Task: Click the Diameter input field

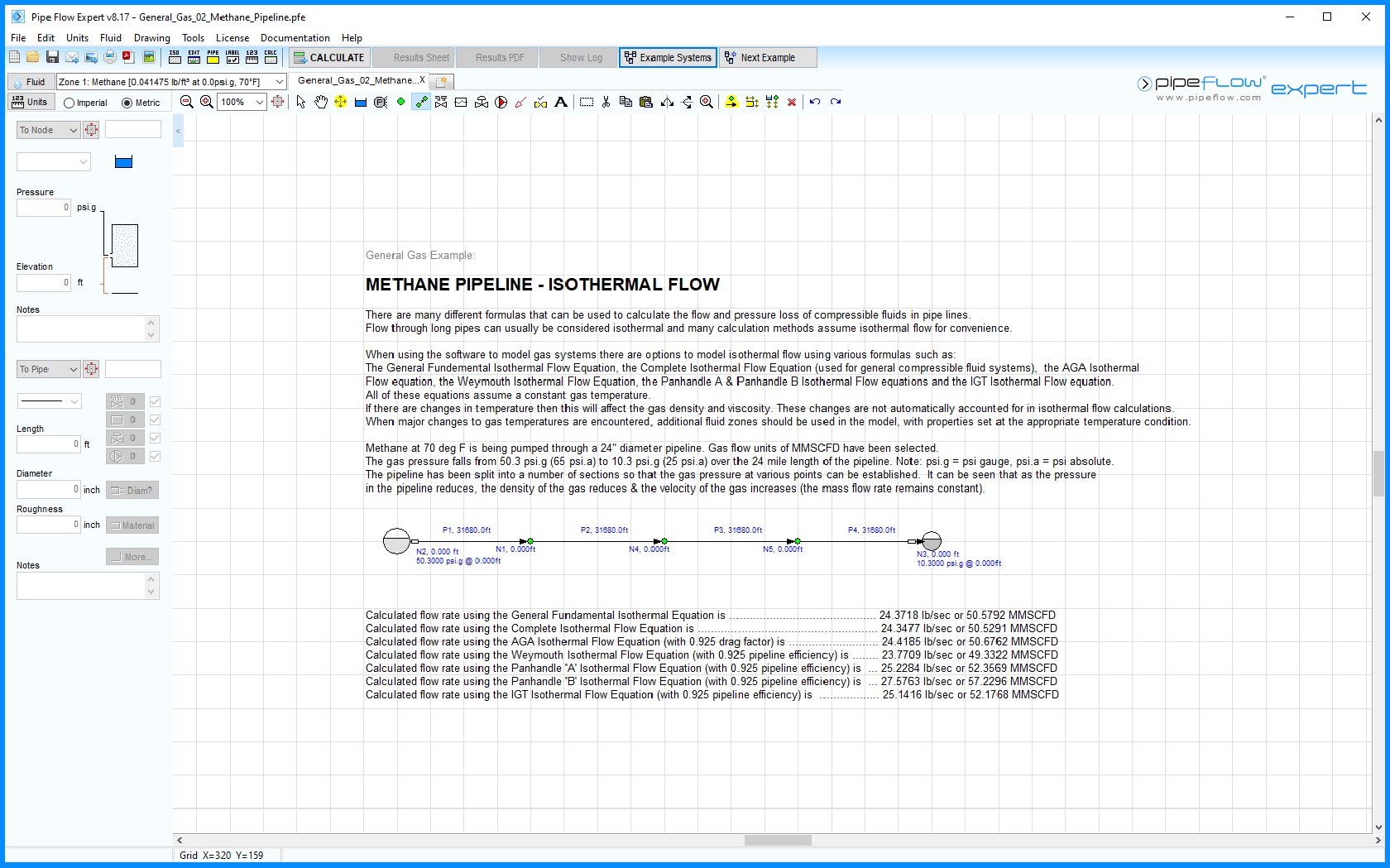Action: [x=49, y=489]
